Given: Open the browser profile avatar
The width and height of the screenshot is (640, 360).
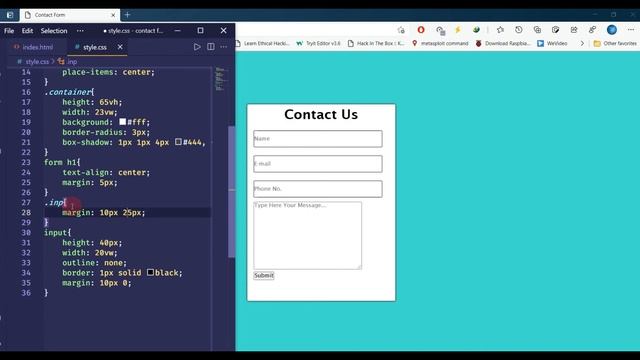Looking at the screenshot, I should [x=611, y=30].
